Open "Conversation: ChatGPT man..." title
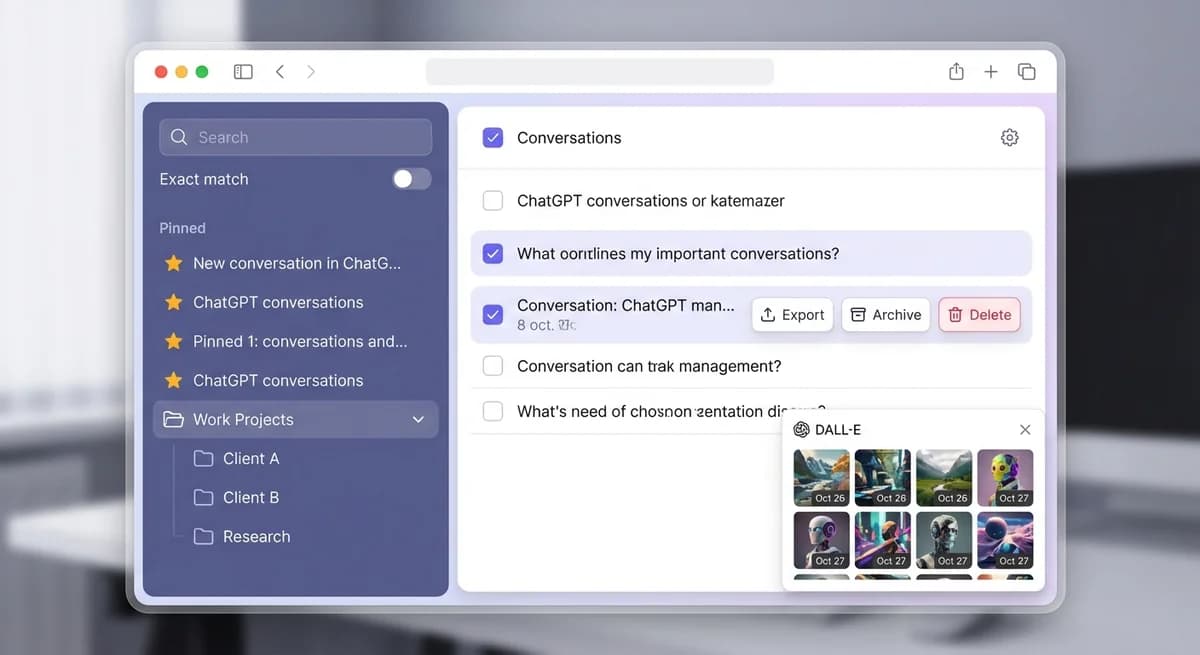The image size is (1200, 655). pos(626,305)
